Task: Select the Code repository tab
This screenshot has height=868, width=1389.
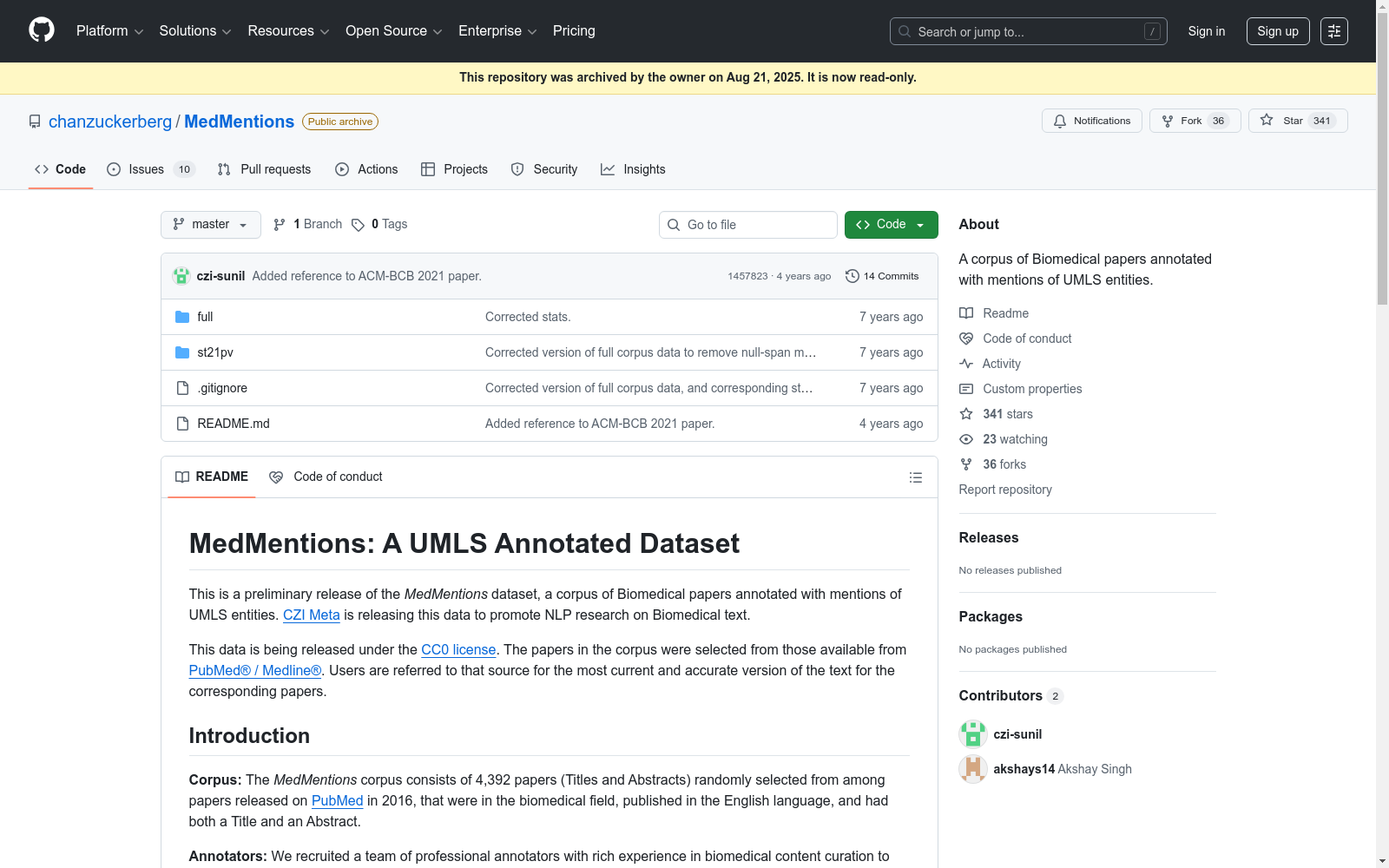Action: pyautogui.click(x=61, y=169)
